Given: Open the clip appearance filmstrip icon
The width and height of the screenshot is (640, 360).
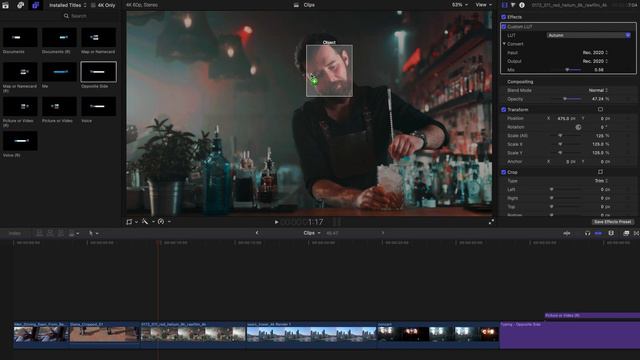Looking at the screenshot, I should click(x=611, y=233).
